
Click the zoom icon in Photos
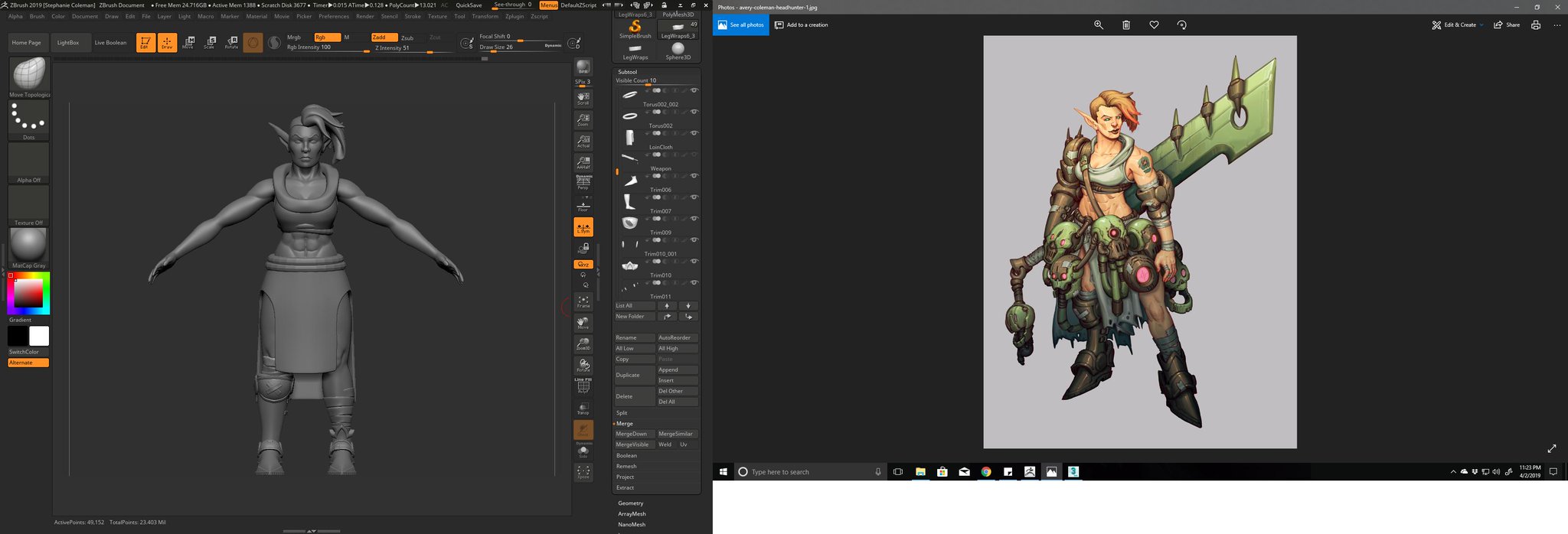tap(1099, 25)
